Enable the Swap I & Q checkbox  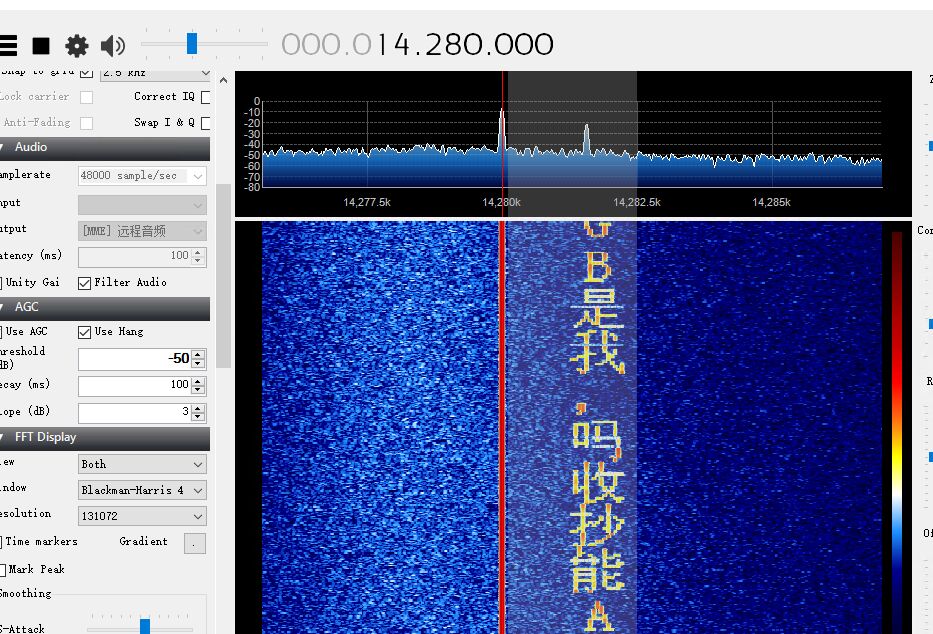[206, 123]
